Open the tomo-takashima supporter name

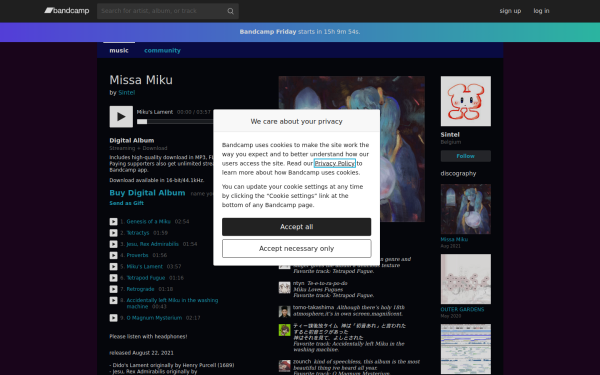click(313, 307)
